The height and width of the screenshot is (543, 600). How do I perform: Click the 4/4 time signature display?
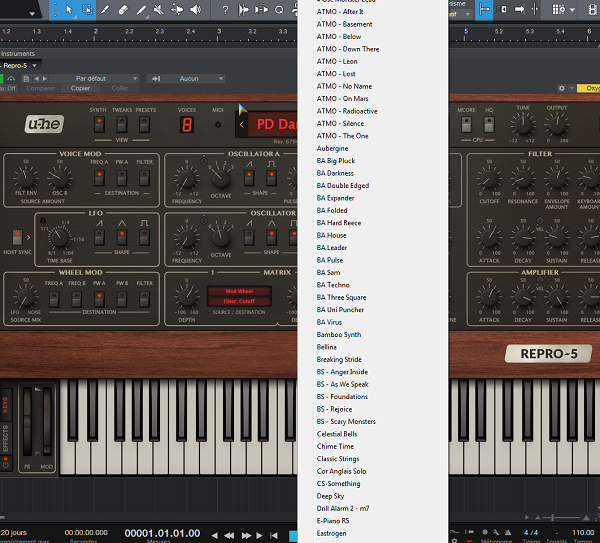pyautogui.click(x=531, y=532)
